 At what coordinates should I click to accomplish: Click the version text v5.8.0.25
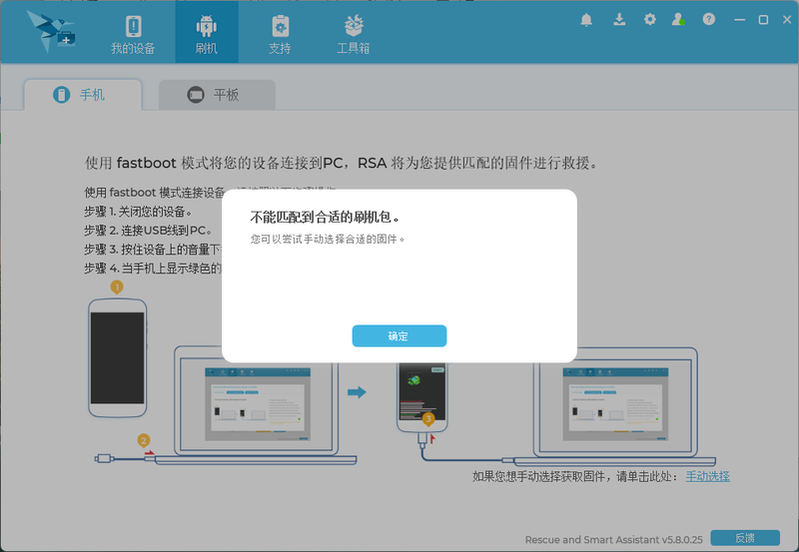(682, 539)
